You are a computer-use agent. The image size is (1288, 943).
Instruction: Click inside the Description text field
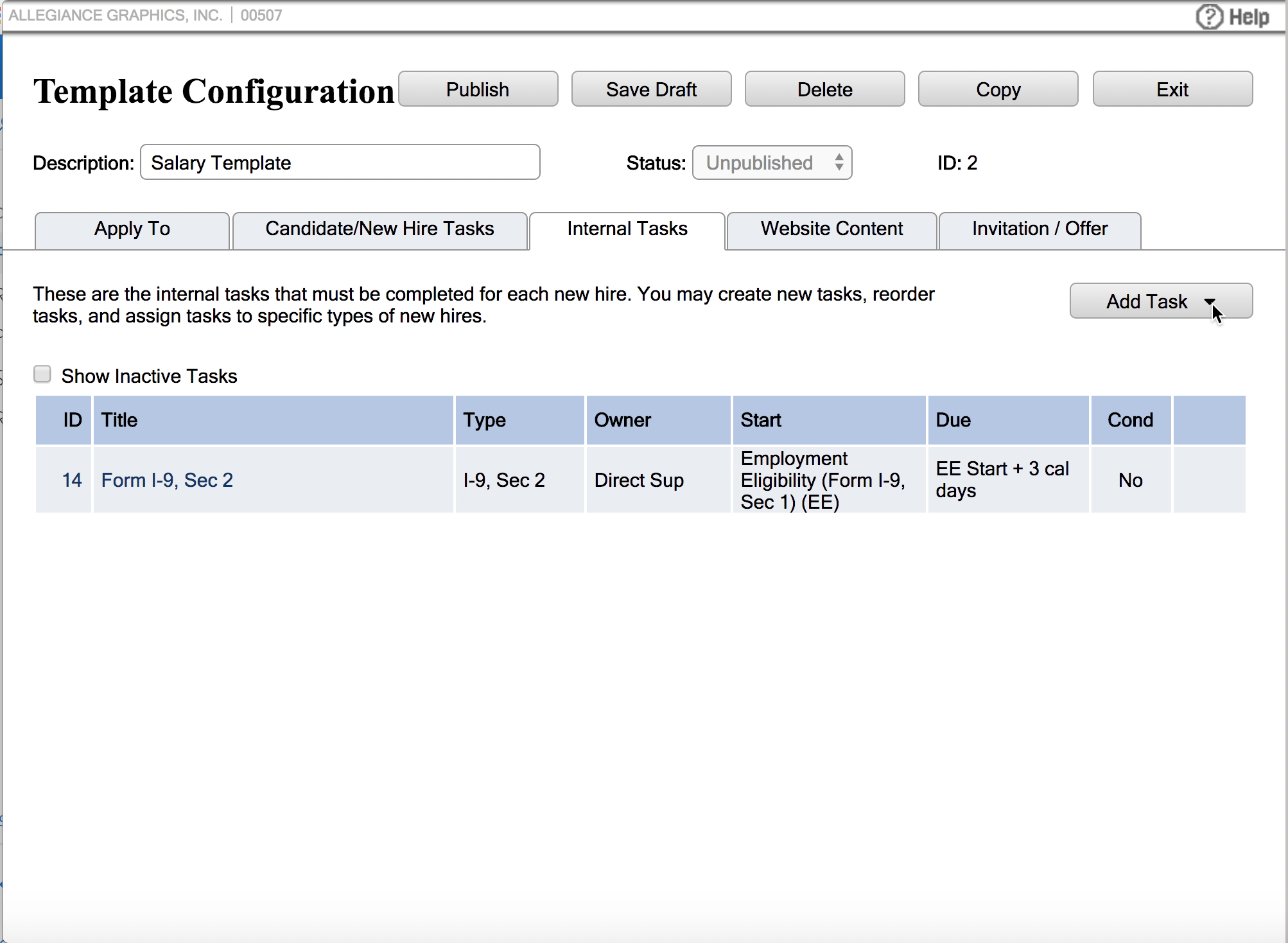coord(340,163)
